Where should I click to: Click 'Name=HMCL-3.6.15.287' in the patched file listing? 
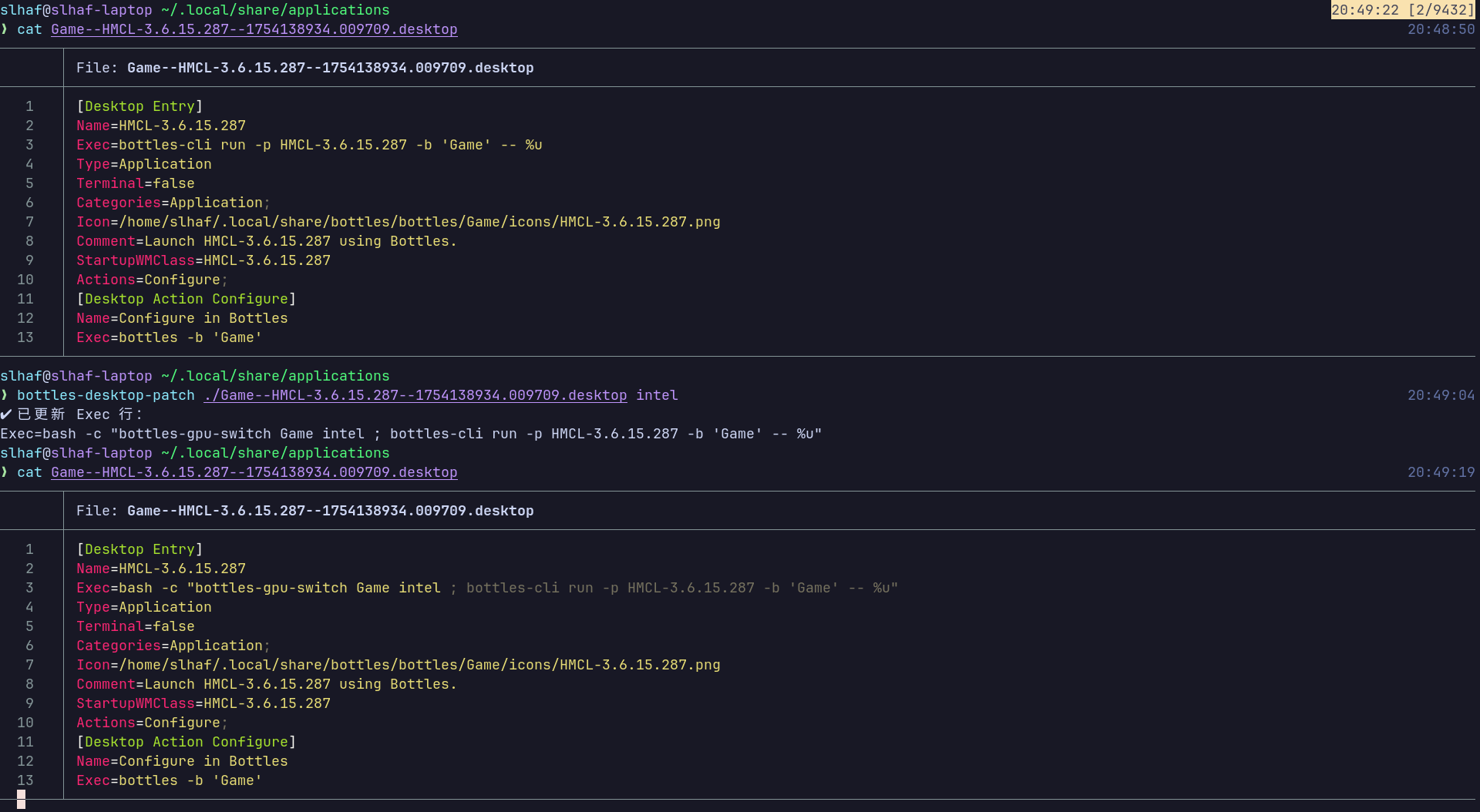click(x=161, y=569)
